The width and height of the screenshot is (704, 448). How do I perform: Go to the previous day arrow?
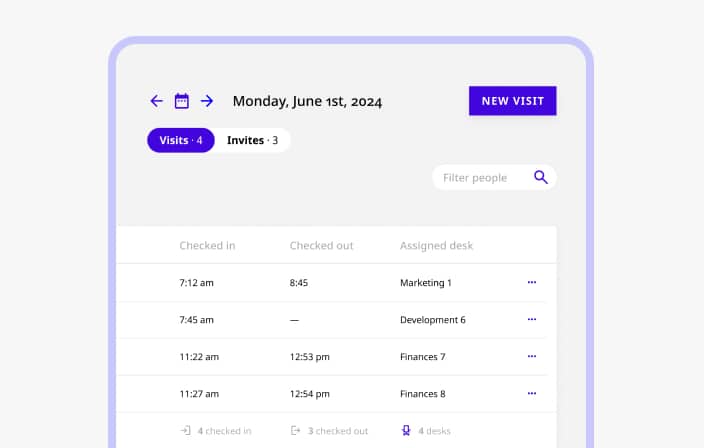pyautogui.click(x=156, y=101)
